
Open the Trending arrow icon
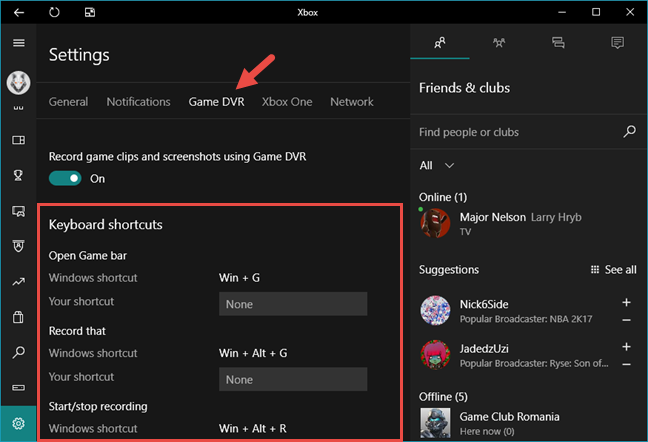pos(18,282)
